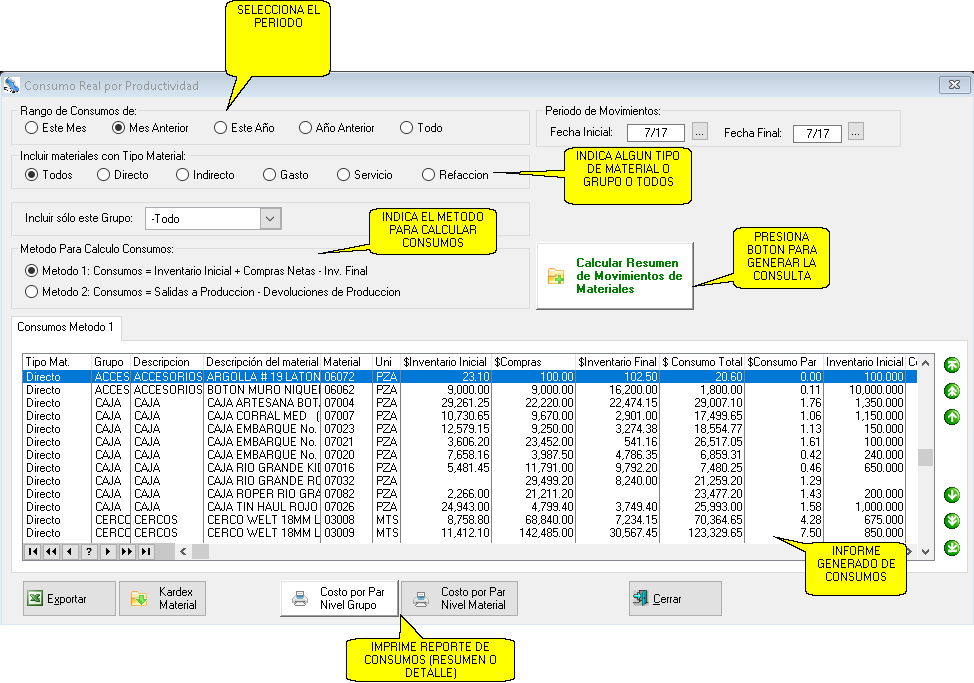This screenshot has height=683, width=974.
Task: Open date picker beside Fecha Inicial
Action: (x=700, y=132)
